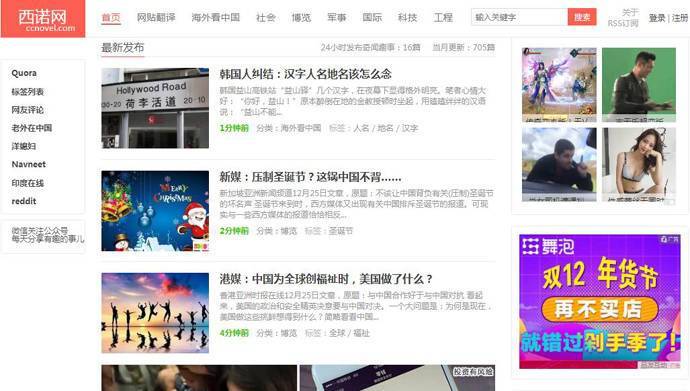Click the 圣诞节 tag

click(x=341, y=231)
